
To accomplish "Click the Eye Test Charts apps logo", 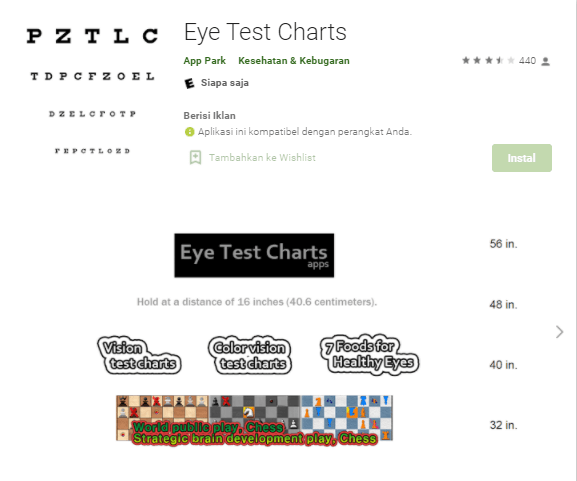I will (x=254, y=255).
